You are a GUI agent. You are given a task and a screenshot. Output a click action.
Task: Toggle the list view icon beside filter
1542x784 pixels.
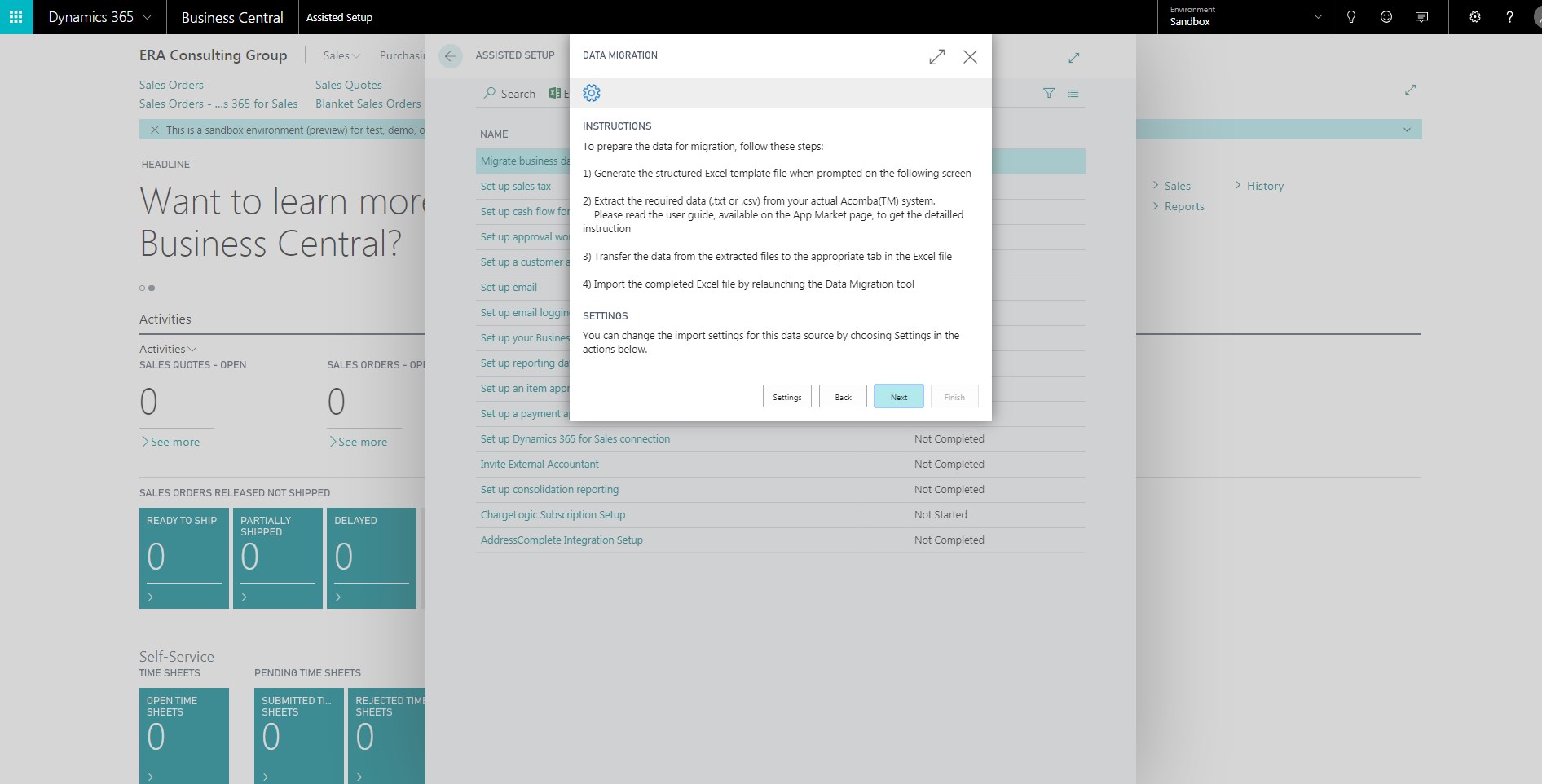click(1073, 94)
